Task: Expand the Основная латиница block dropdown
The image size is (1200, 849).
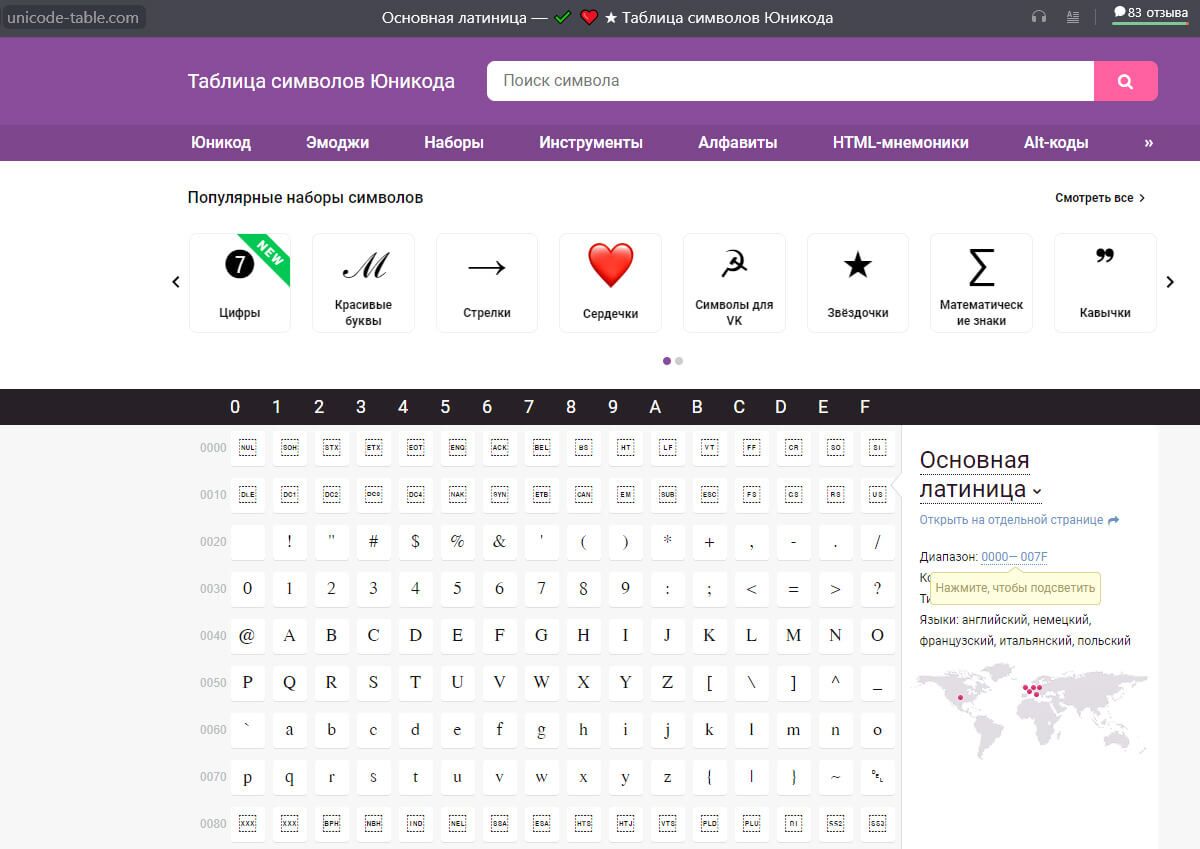Action: tap(1036, 492)
